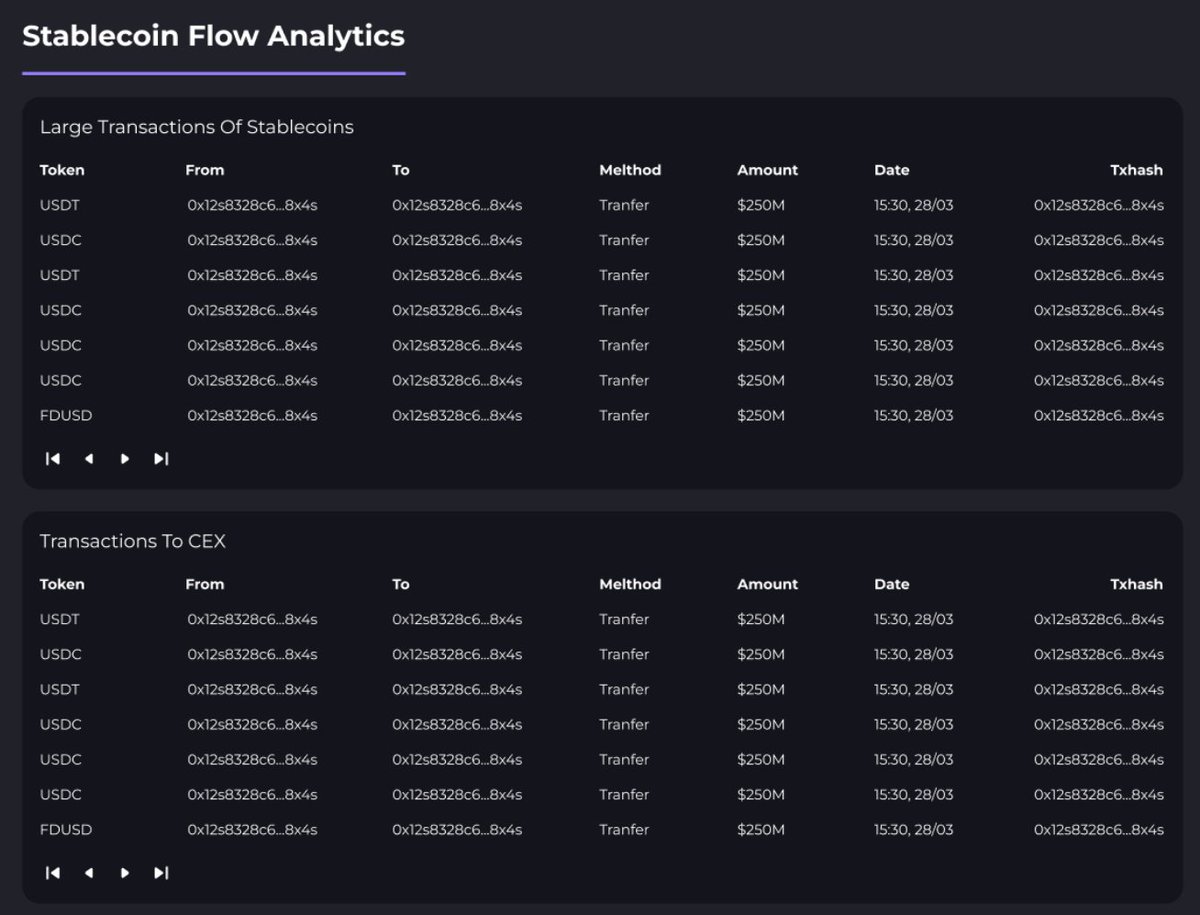Click Token column header in Large Transactions table
This screenshot has width=1200, height=915.
click(x=62, y=170)
